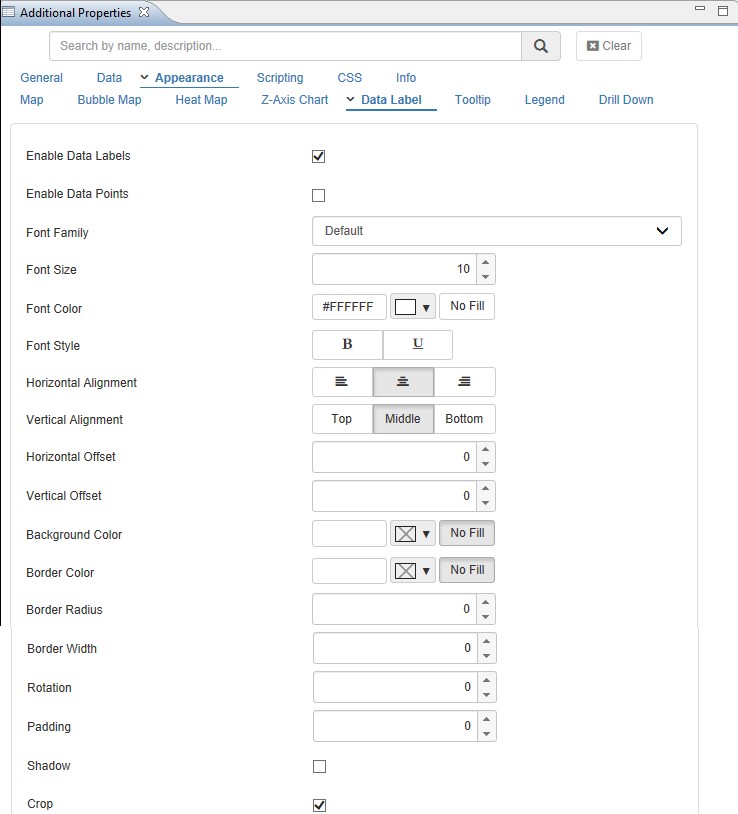Set horizontal alignment to center
The image size is (738, 814).
403,382
